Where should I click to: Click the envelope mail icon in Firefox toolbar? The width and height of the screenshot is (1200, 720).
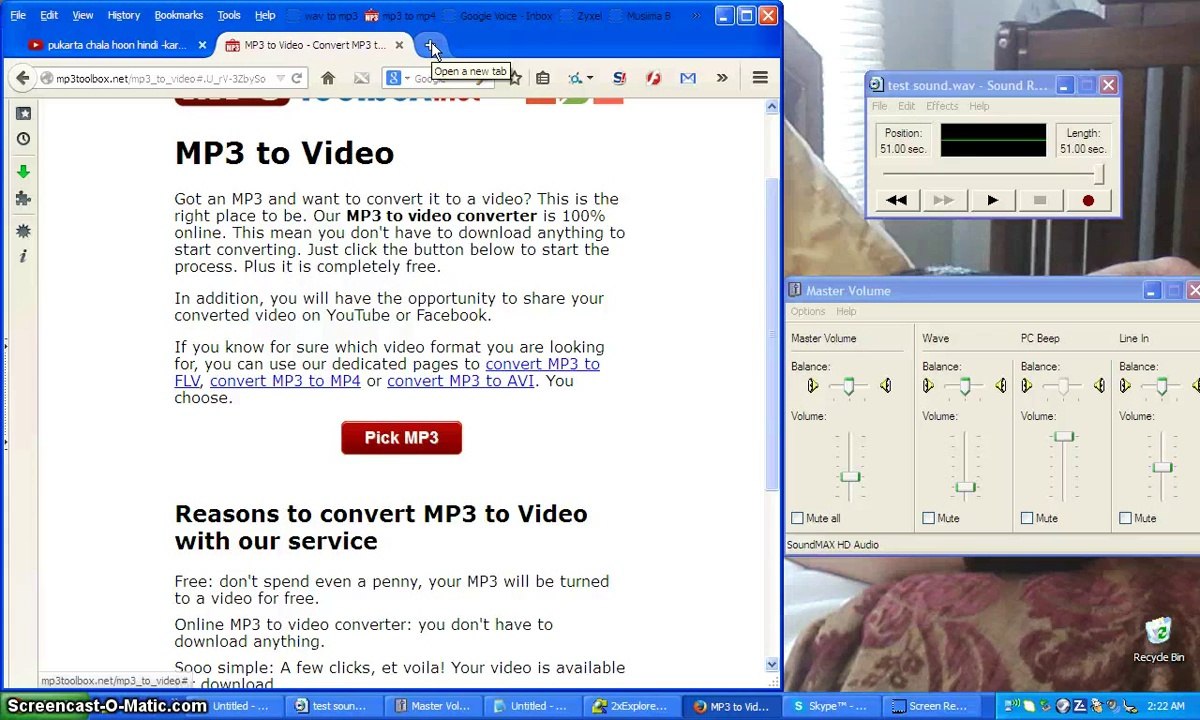click(x=361, y=78)
